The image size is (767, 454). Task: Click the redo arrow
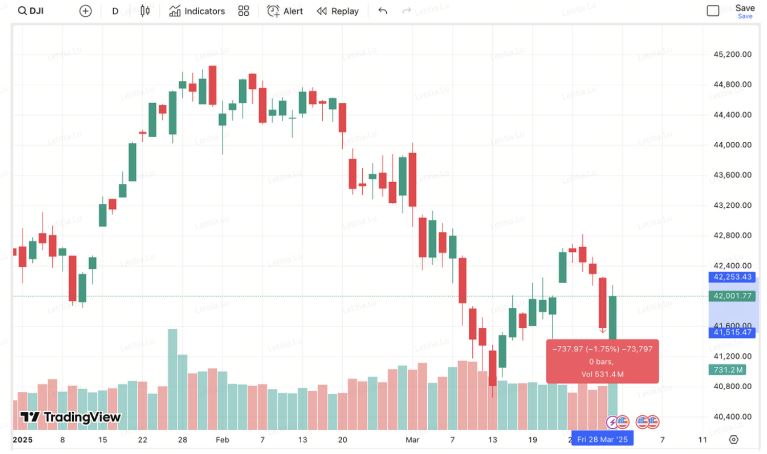click(x=406, y=11)
